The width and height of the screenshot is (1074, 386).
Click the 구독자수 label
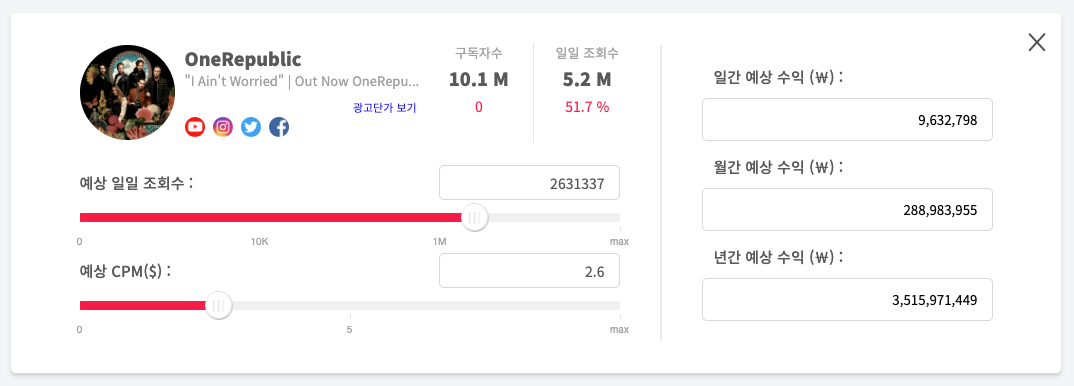(x=479, y=53)
